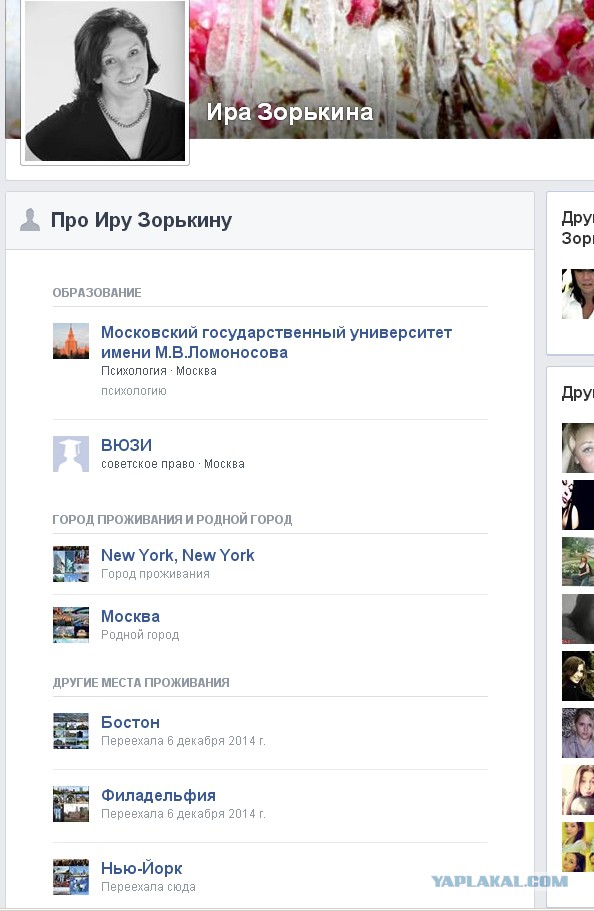This screenshot has width=594, height=911.
Task: Open the friend thumbnail in the top friends box
Action: click(578, 294)
